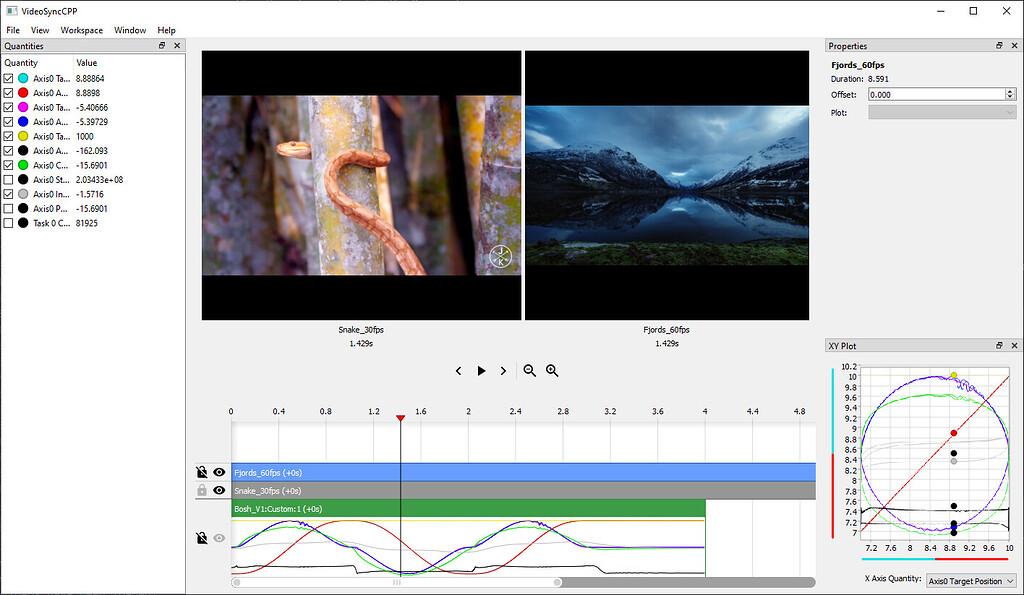Image resolution: width=1024 pixels, height=595 pixels.
Task: Step forward one frame with the right arrow
Action: [x=503, y=370]
